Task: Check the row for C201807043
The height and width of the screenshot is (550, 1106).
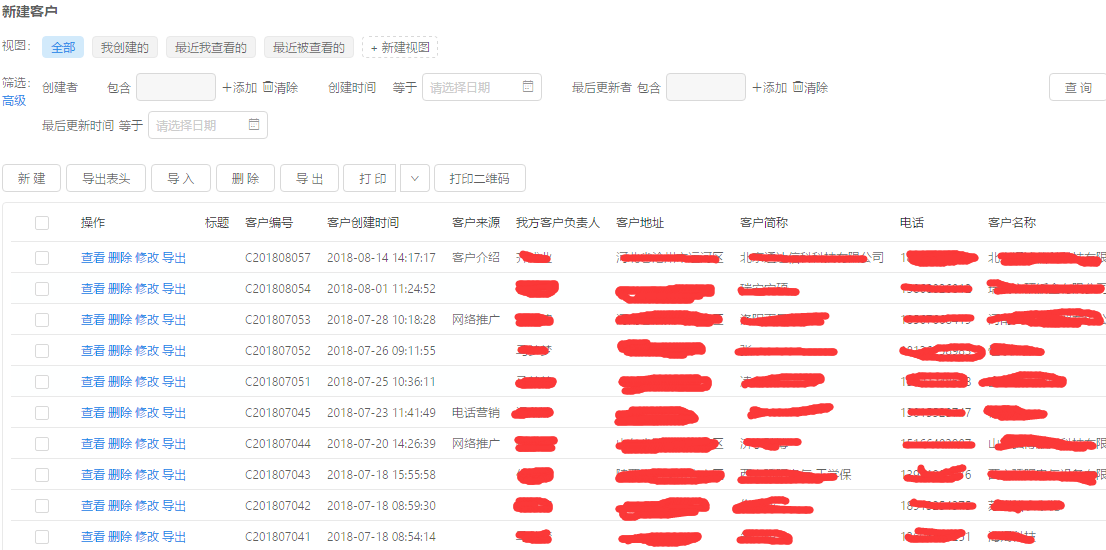Action: pos(42,475)
